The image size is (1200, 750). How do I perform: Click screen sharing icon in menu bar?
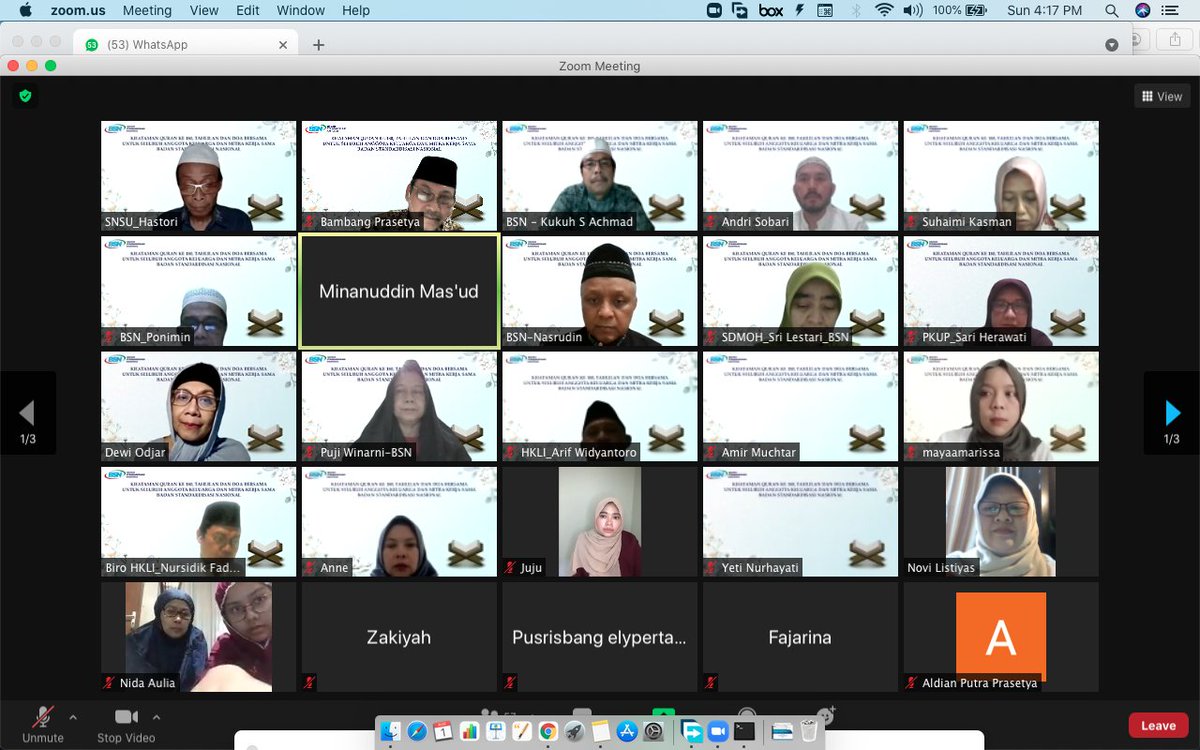coord(740,10)
